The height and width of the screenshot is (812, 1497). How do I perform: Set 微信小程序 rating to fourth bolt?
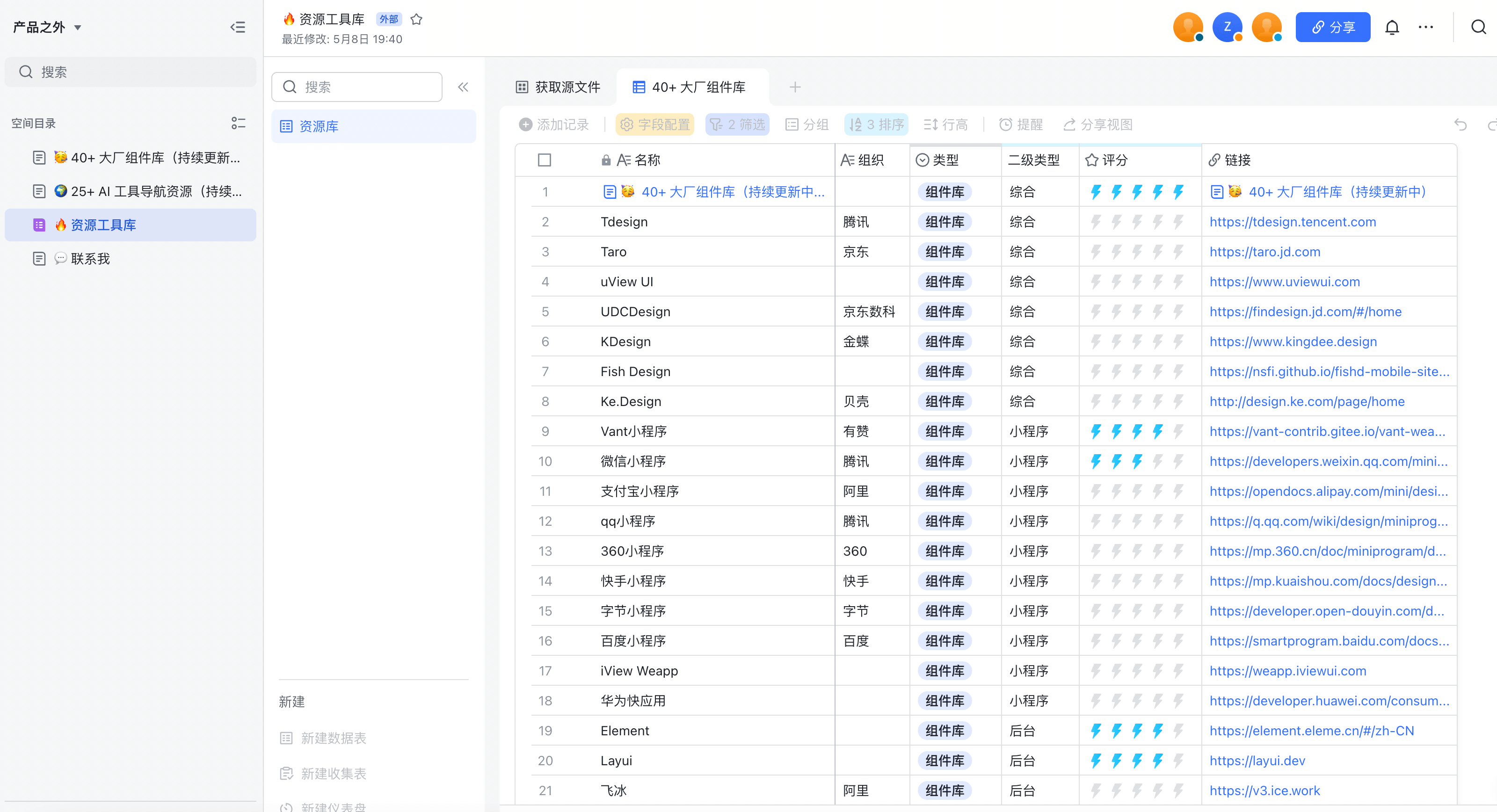tap(1157, 462)
